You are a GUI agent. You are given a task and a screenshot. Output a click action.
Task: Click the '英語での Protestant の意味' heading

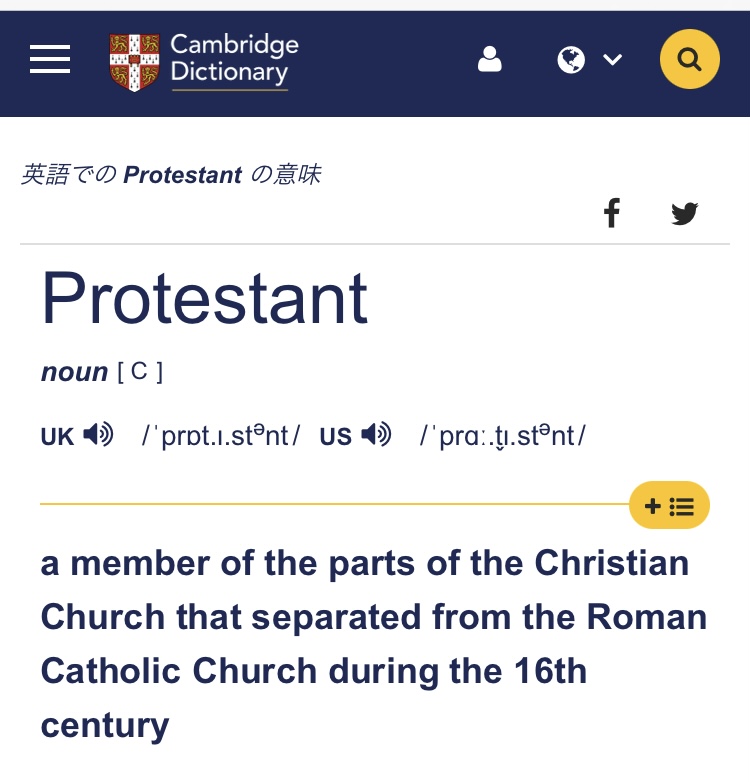click(171, 175)
